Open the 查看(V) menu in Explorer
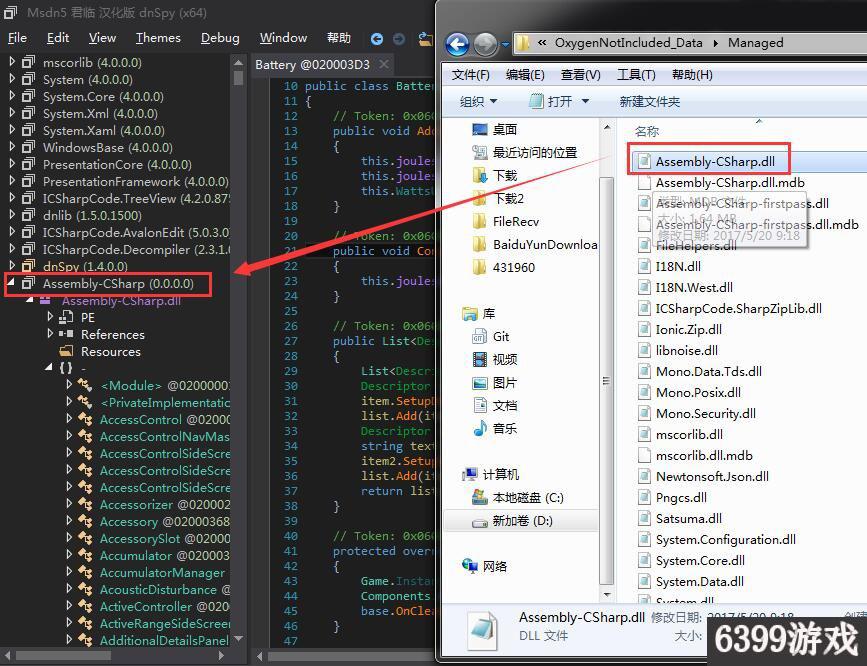Viewport: 867px width, 666px height. pyautogui.click(x=581, y=75)
